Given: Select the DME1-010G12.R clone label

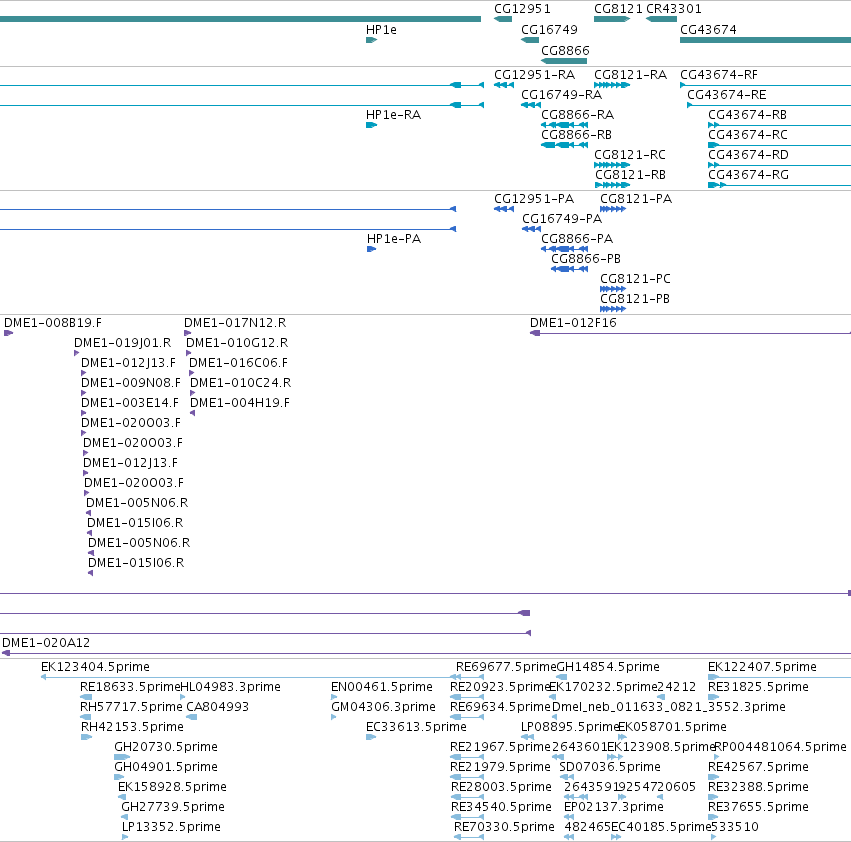Looking at the screenshot, I should [237, 343].
